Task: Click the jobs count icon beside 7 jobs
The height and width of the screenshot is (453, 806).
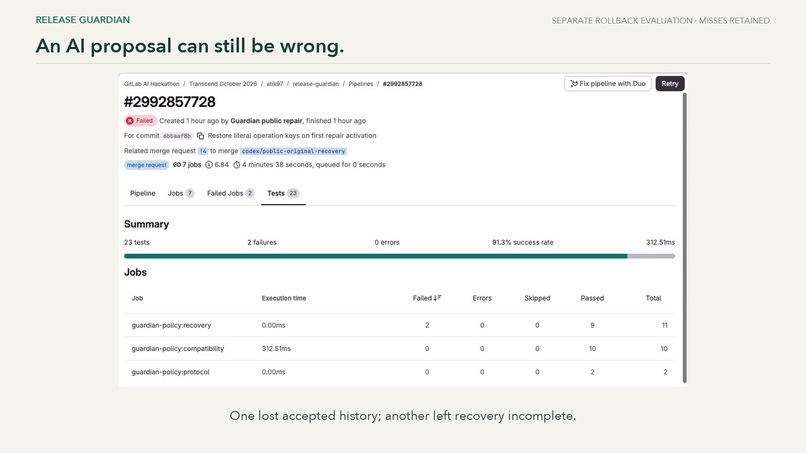Action: [x=177, y=165]
